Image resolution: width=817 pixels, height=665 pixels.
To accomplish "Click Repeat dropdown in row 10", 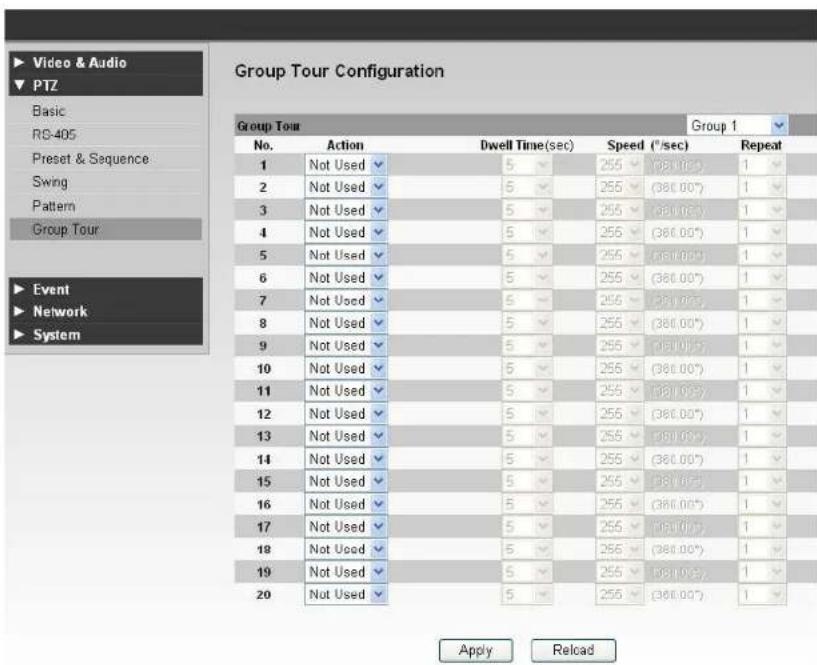I will pos(762,368).
